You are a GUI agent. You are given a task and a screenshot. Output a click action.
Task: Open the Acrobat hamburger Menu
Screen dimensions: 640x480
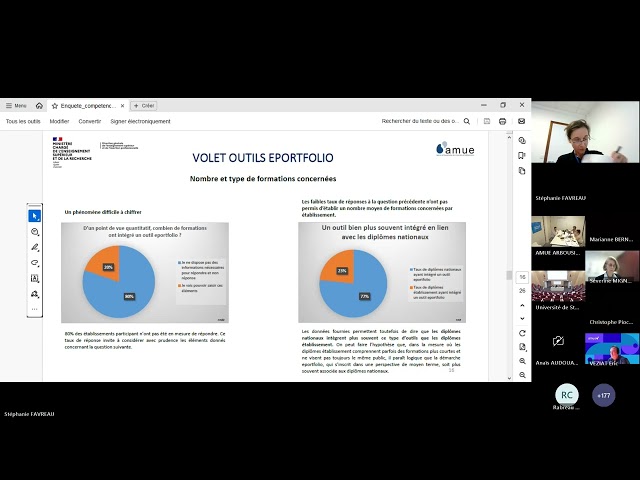point(16,106)
